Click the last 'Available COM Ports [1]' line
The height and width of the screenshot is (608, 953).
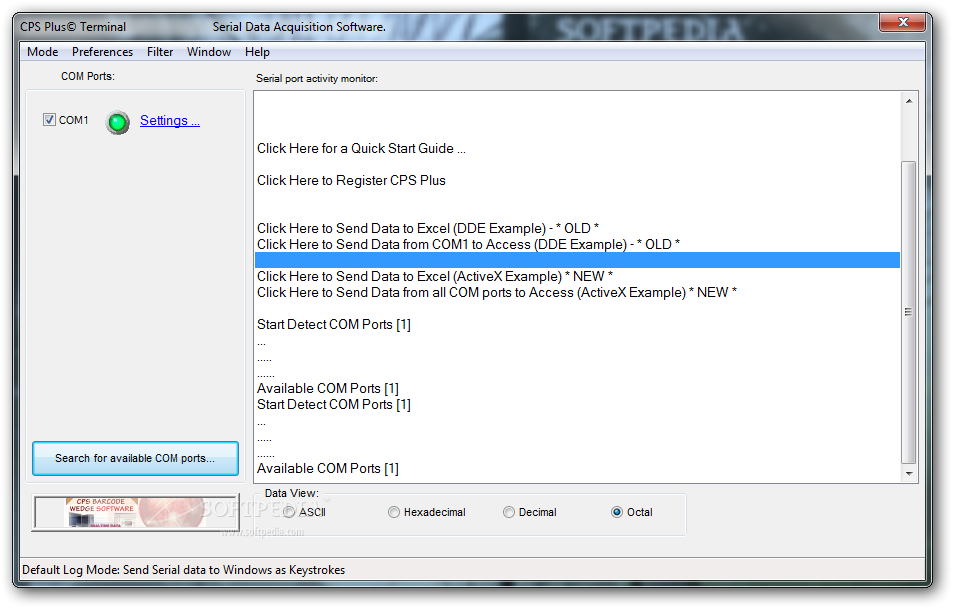328,469
